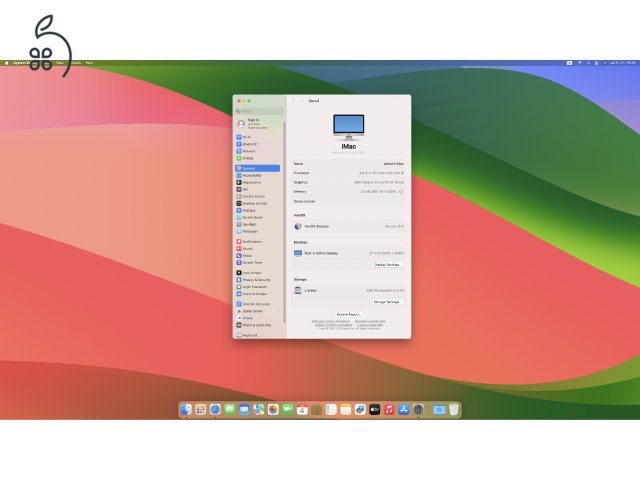640x480 pixels.
Task: Open Manage Settings for storage
Action: pyautogui.click(x=387, y=302)
